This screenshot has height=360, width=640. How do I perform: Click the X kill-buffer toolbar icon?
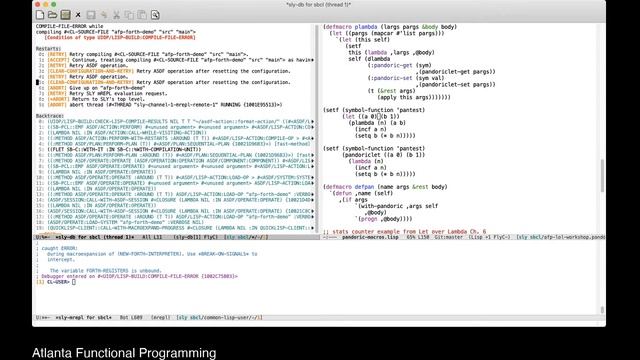[x=78, y=15]
